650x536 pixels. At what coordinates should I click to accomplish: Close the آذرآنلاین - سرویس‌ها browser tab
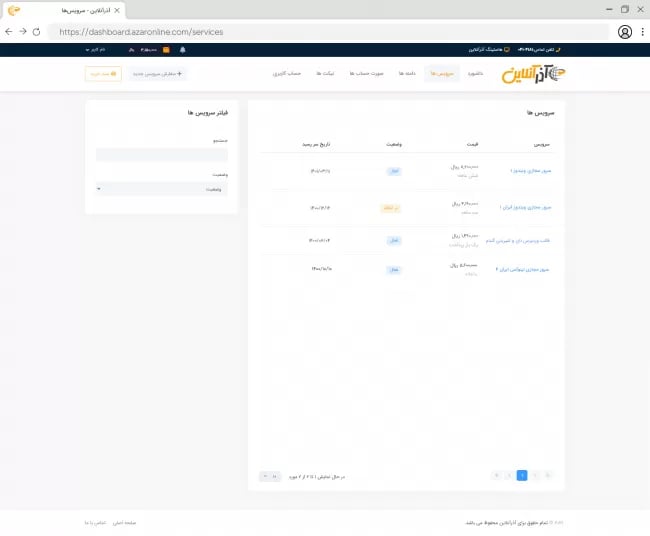117,10
